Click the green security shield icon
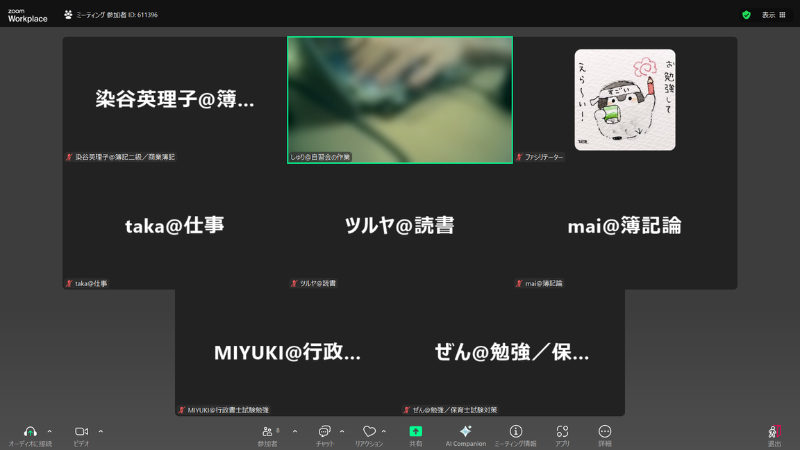Image resolution: width=800 pixels, height=450 pixels. [x=746, y=15]
